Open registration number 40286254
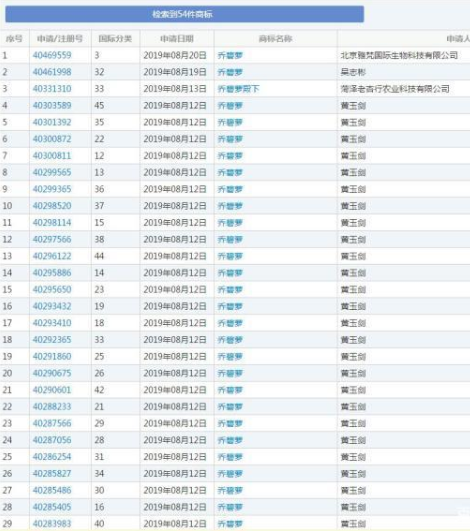 click(x=52, y=456)
